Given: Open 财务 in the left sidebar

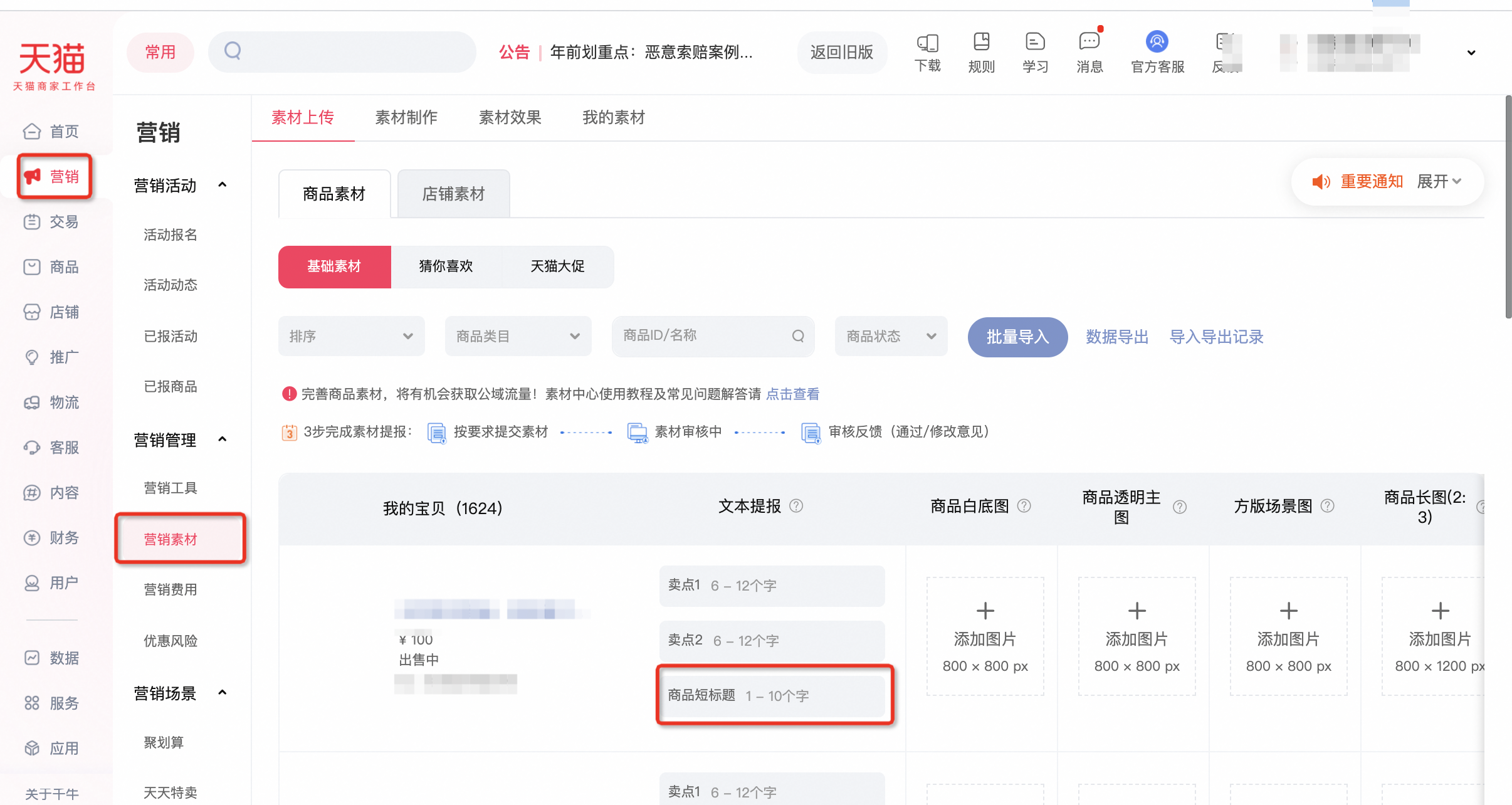Looking at the screenshot, I should coord(51,538).
